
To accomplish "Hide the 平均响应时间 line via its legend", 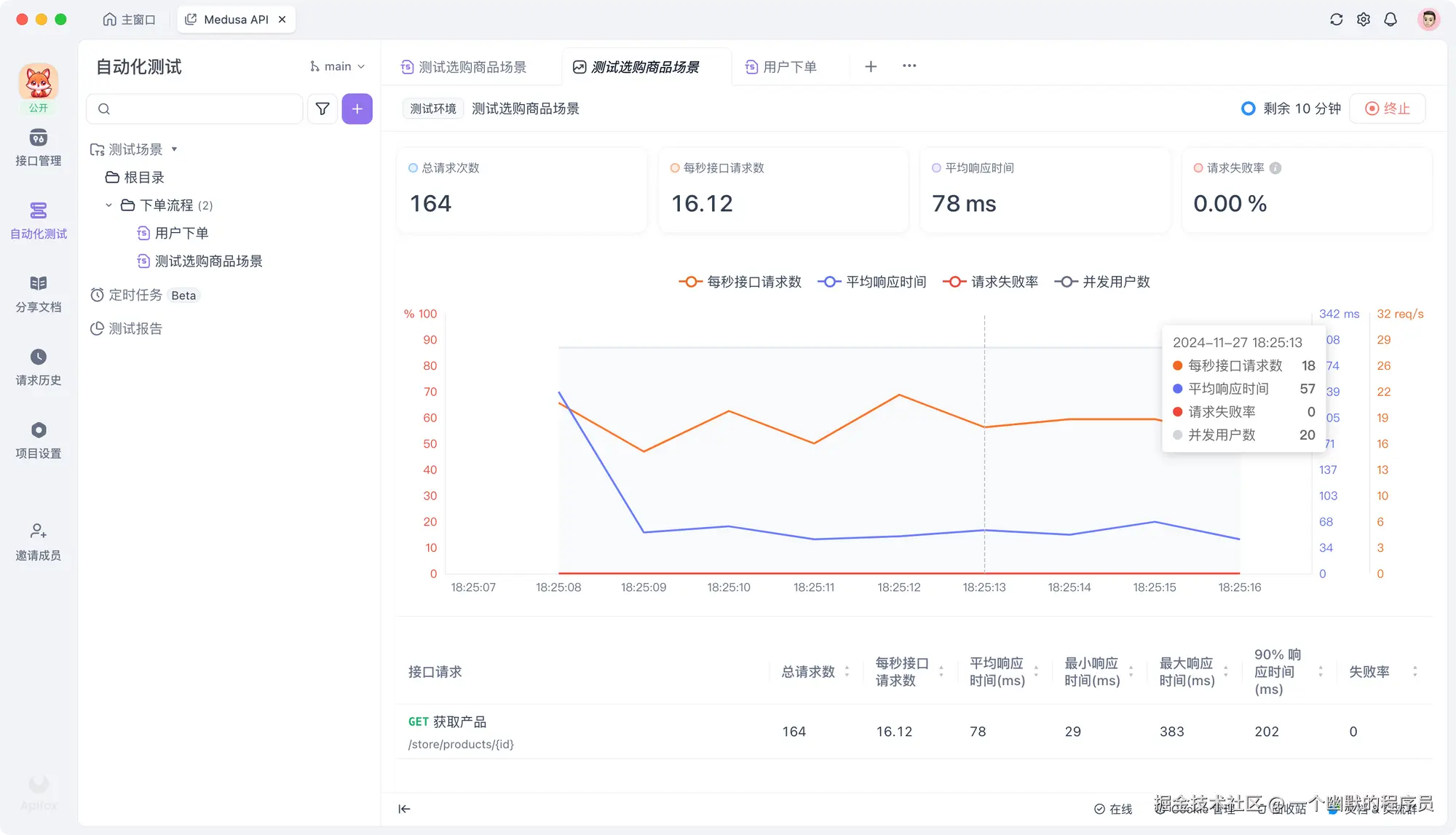I will (x=873, y=282).
